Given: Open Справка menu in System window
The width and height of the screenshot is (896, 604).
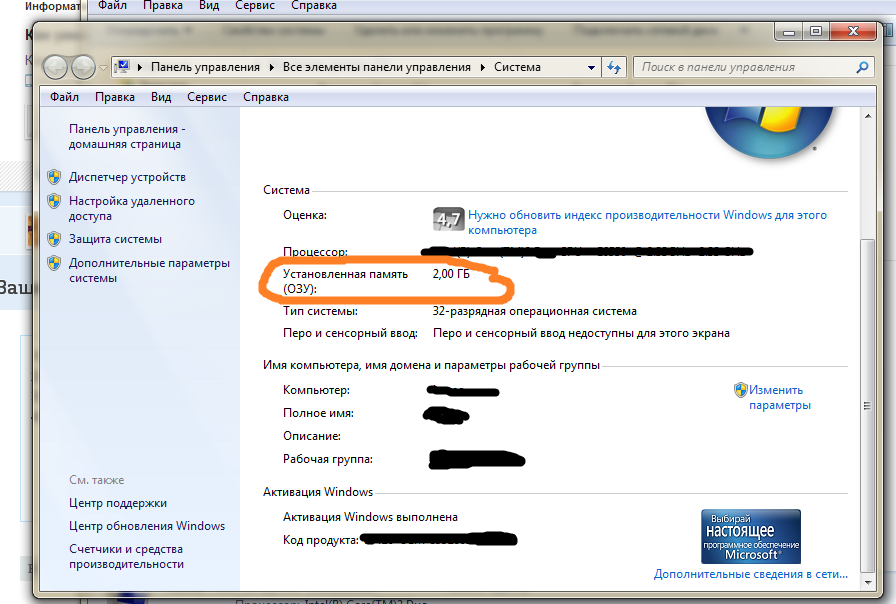Looking at the screenshot, I should click(266, 97).
